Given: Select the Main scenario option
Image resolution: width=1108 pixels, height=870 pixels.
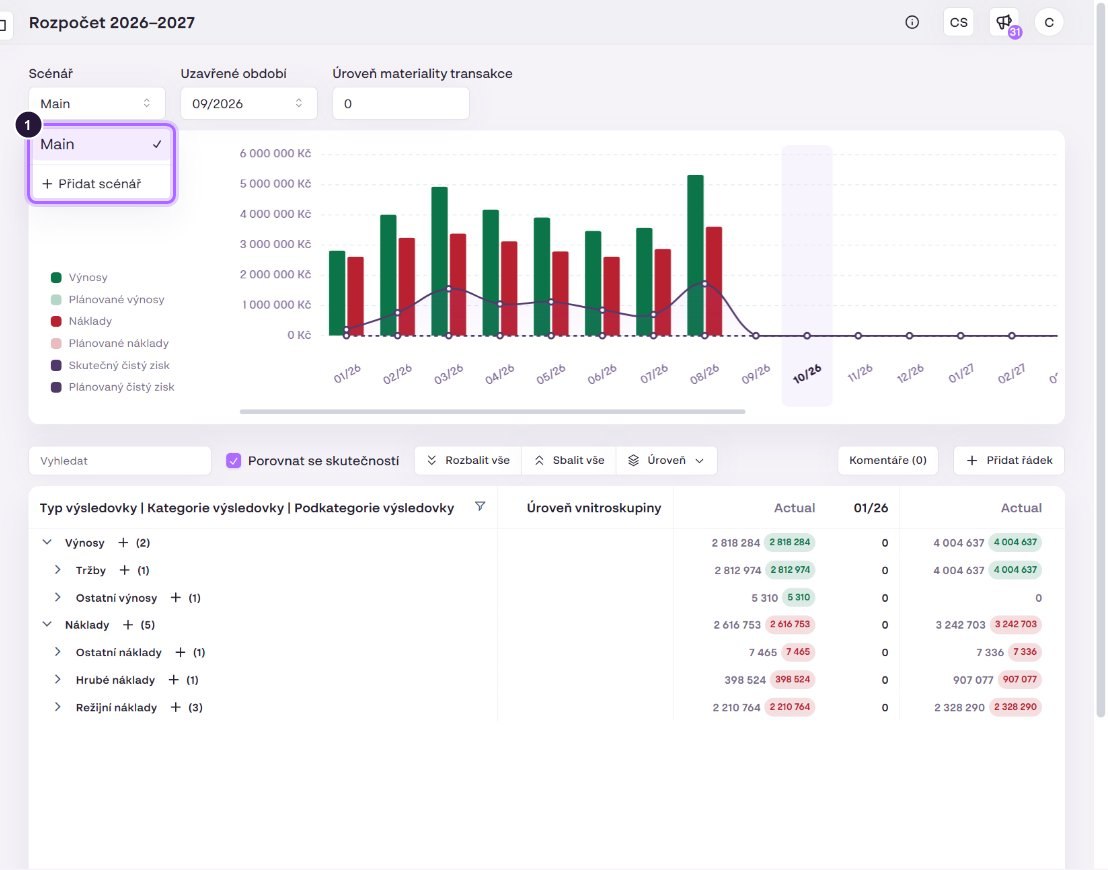Looking at the screenshot, I should [x=101, y=144].
